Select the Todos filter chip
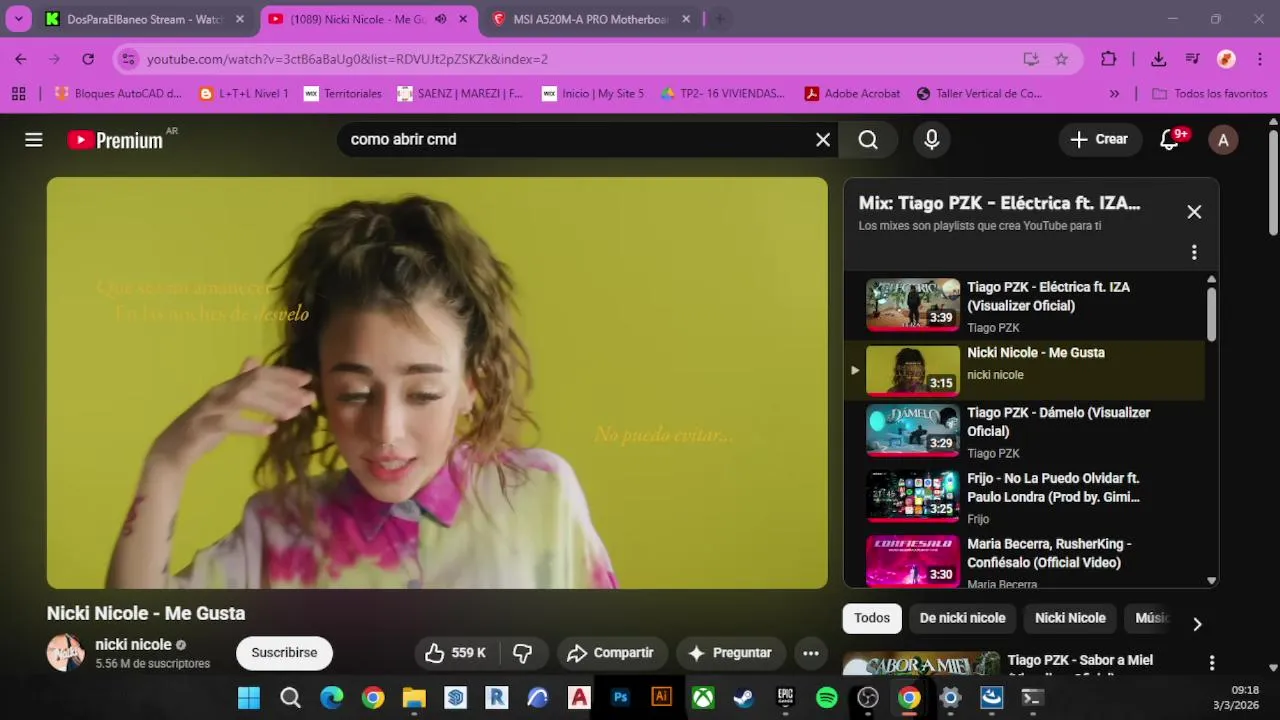The image size is (1280, 720). pyautogui.click(x=872, y=618)
